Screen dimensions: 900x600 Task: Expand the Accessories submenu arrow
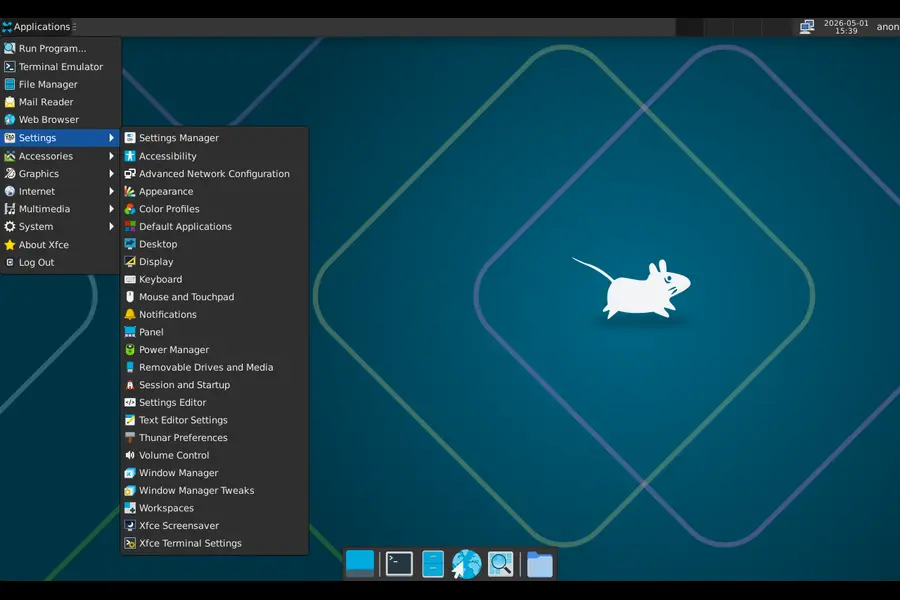pos(111,156)
